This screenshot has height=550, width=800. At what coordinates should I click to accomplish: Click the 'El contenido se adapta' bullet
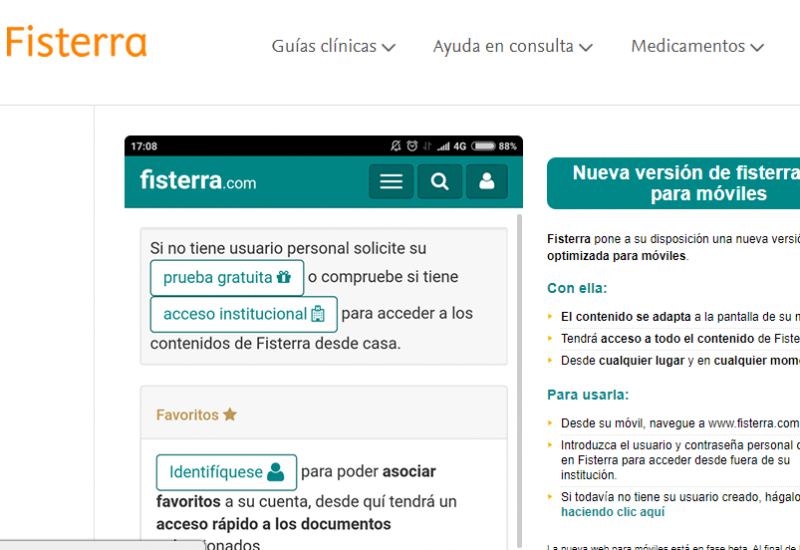point(680,317)
